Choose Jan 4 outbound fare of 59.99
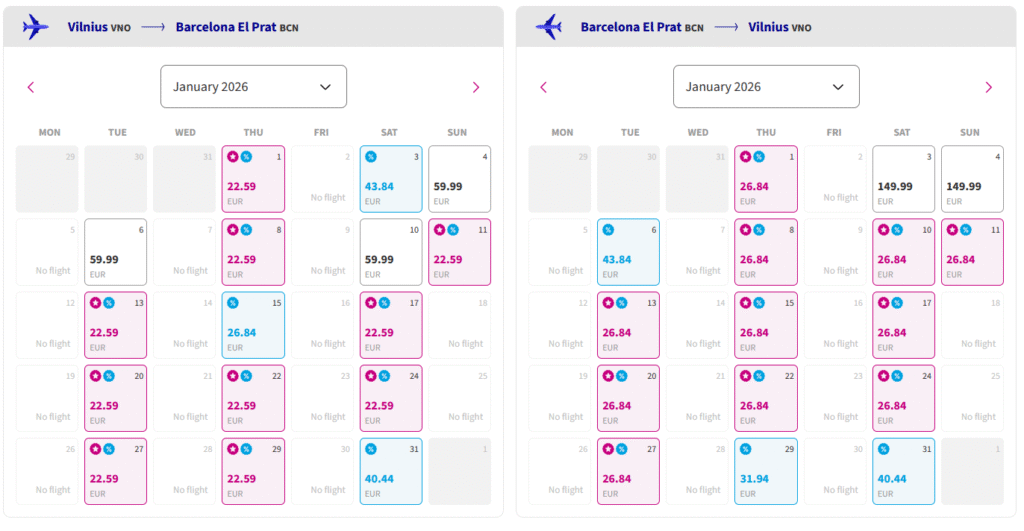Image resolution: width=1024 pixels, height=531 pixels. (459, 179)
